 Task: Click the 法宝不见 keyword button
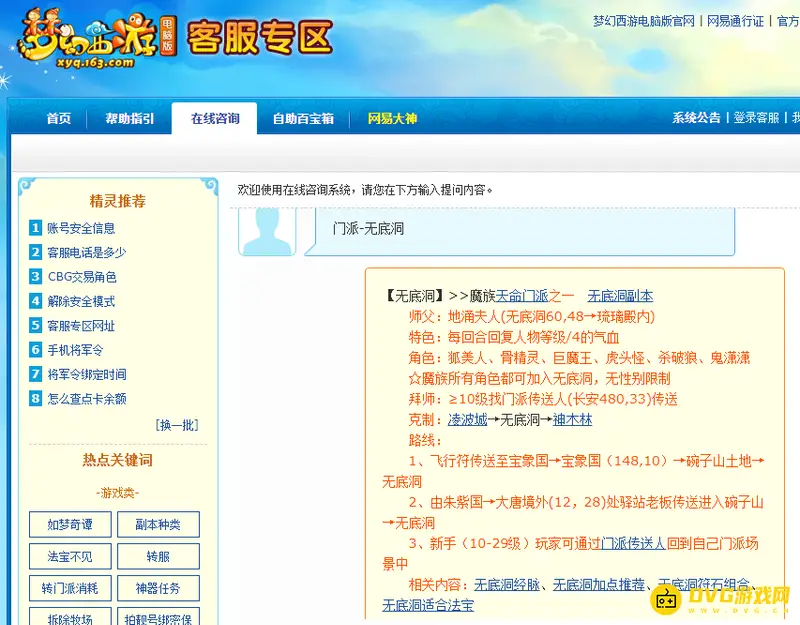click(x=70, y=556)
